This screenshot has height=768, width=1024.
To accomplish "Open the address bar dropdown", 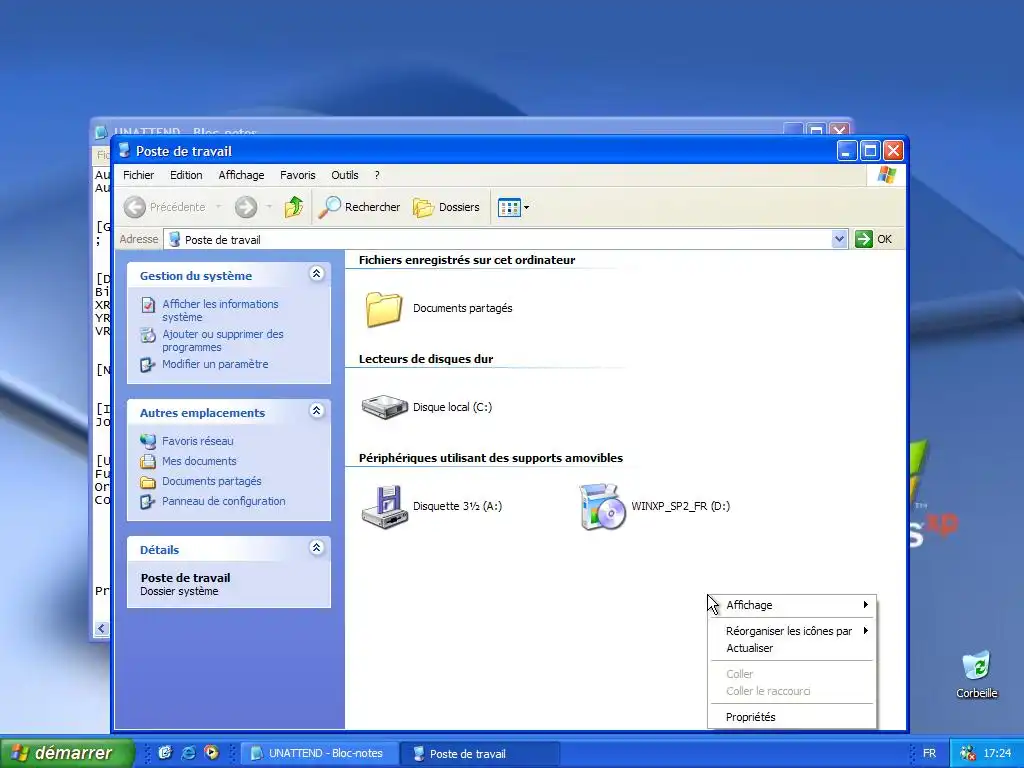I will tap(839, 239).
